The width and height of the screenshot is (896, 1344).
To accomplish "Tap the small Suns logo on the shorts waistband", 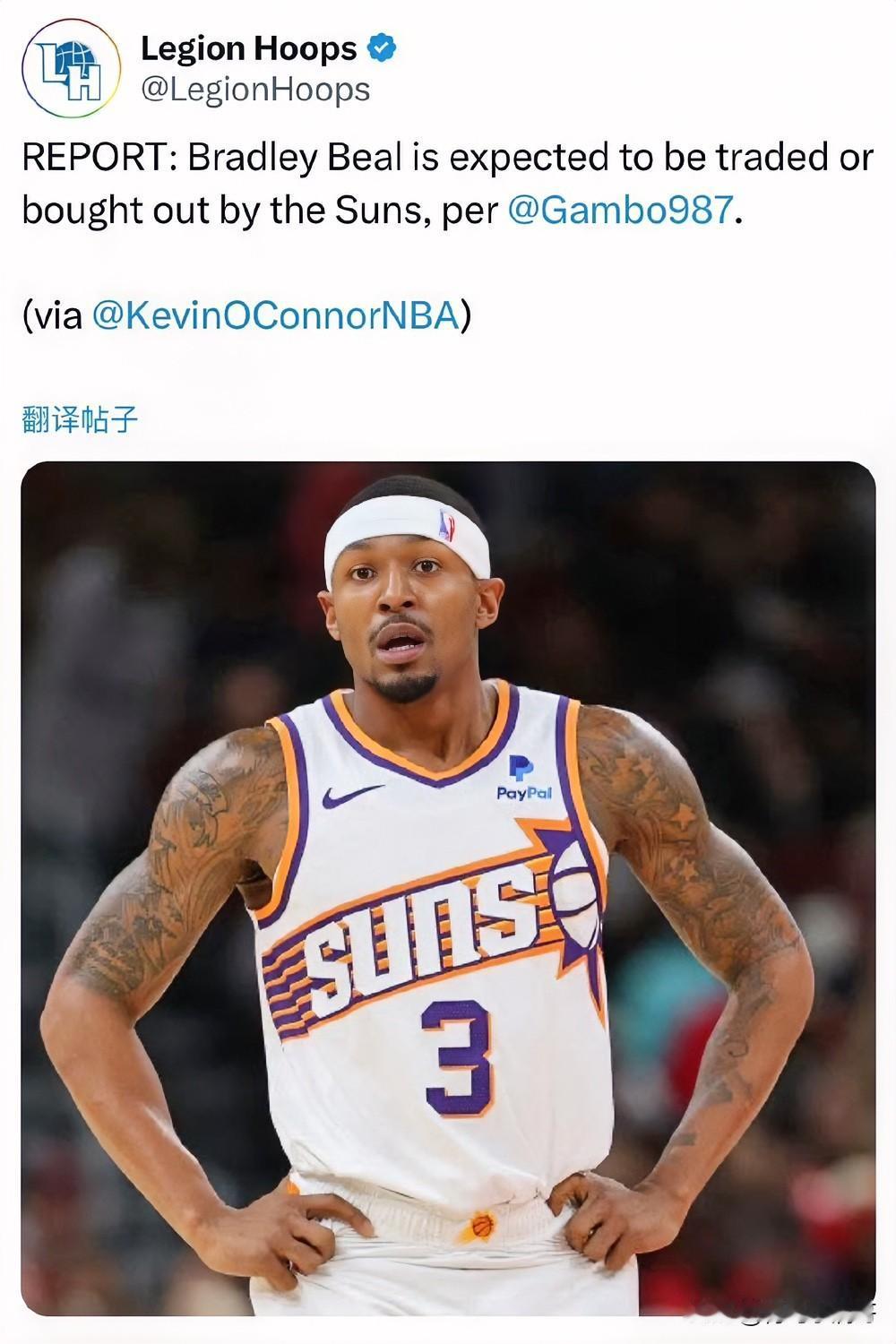I will (x=481, y=1225).
